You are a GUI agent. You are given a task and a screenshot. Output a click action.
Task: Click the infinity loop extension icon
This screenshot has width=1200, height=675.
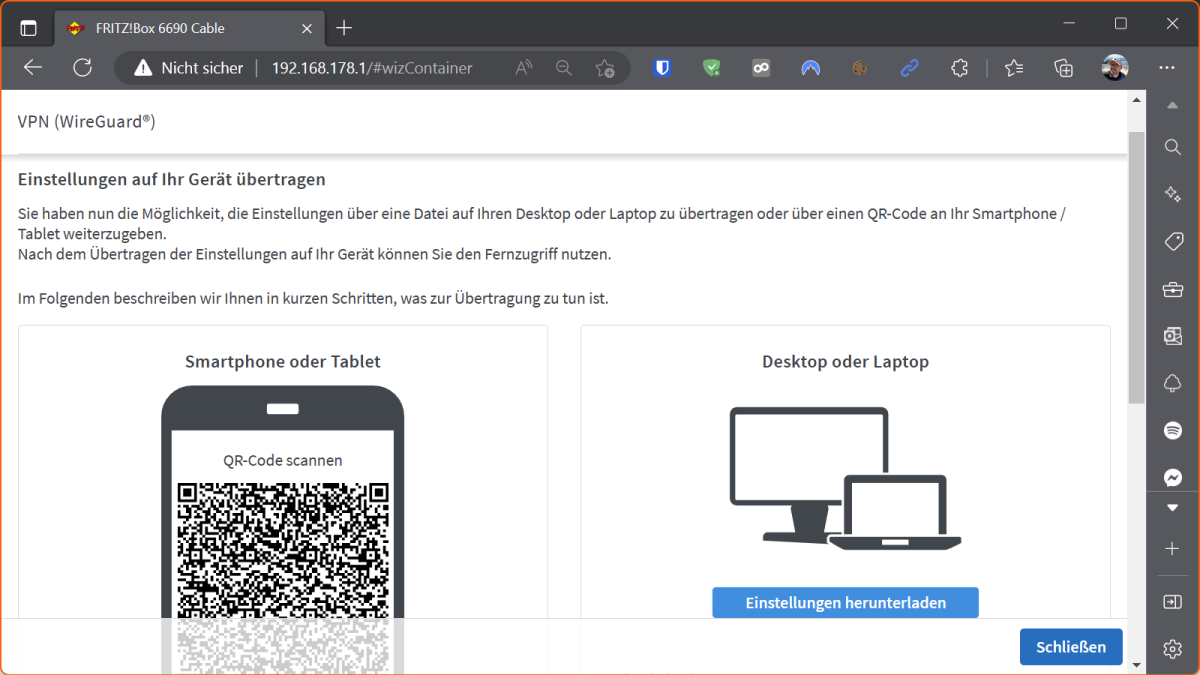pyautogui.click(x=761, y=68)
